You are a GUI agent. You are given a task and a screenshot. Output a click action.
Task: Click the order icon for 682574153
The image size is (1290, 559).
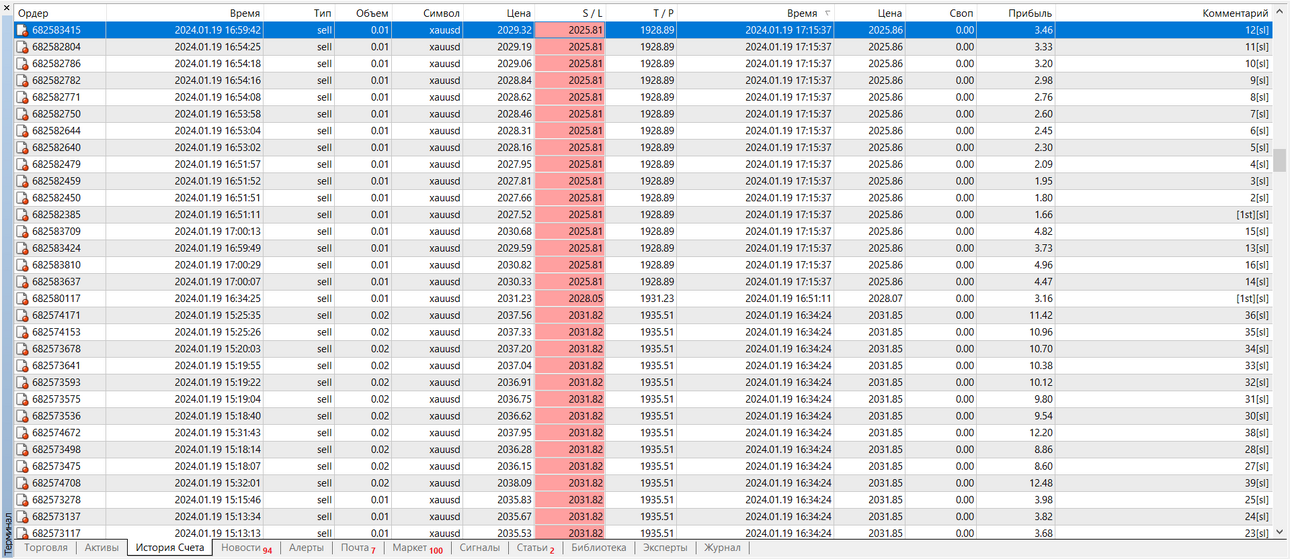(22, 332)
